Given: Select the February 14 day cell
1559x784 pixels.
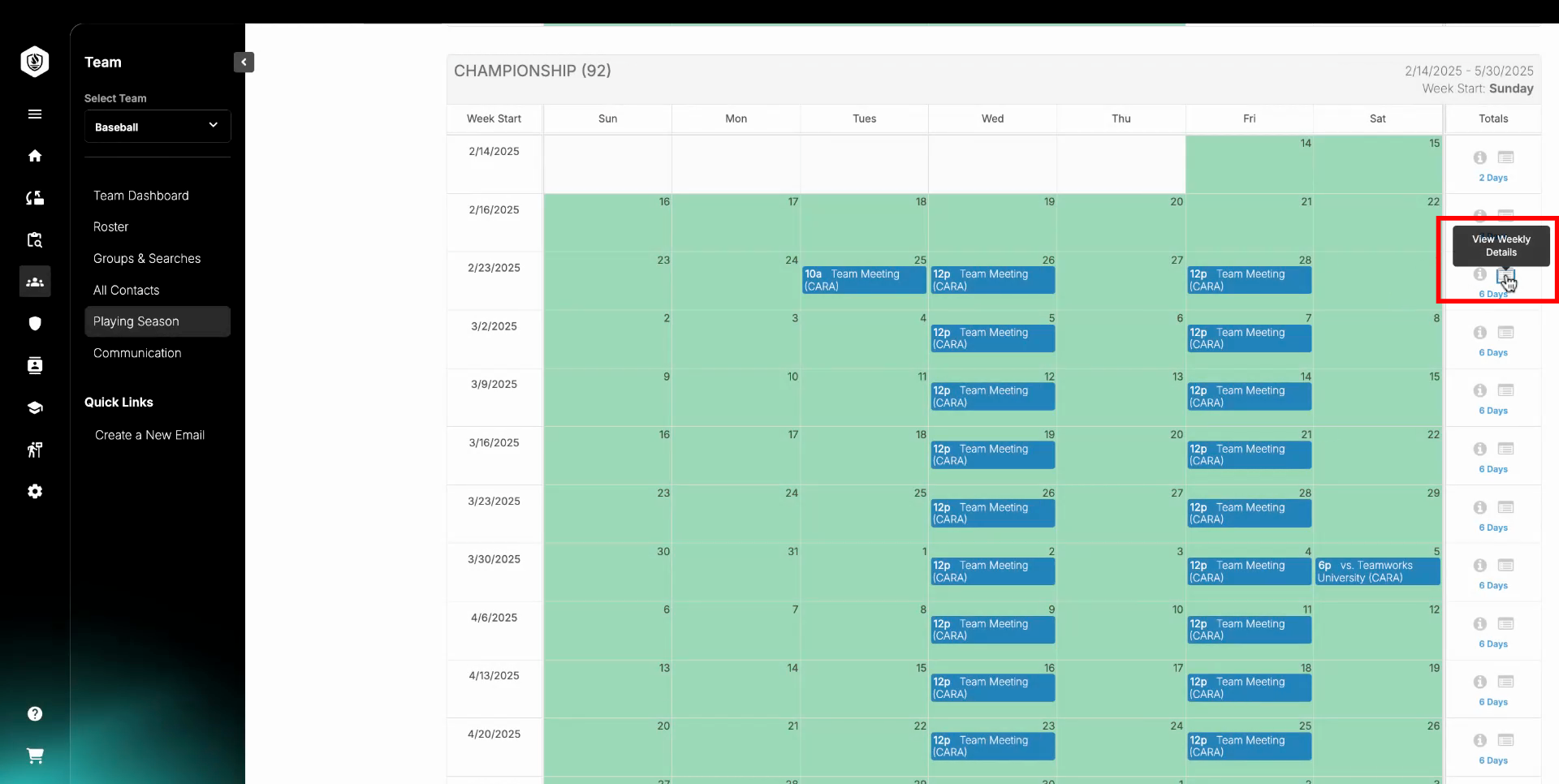Looking at the screenshot, I should click(x=1249, y=164).
